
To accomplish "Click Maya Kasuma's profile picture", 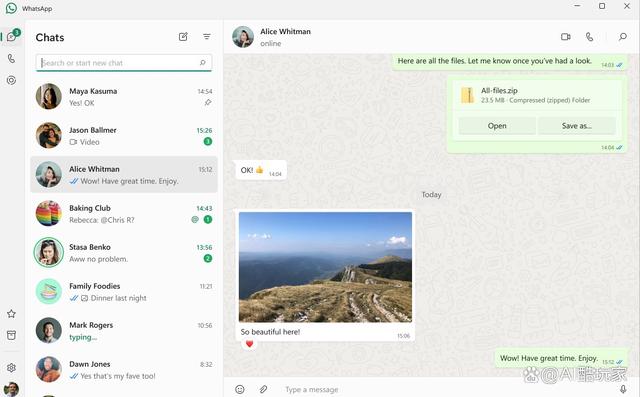I will [49, 96].
